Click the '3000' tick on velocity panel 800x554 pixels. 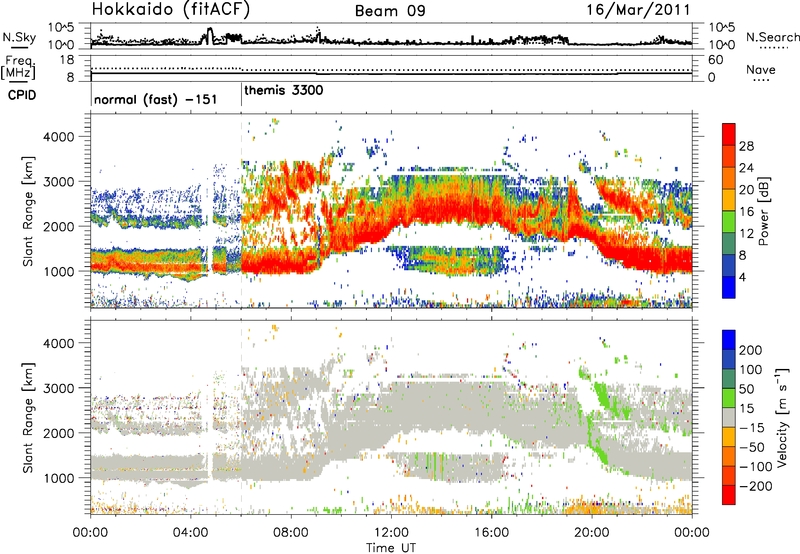pyautogui.click(x=59, y=388)
